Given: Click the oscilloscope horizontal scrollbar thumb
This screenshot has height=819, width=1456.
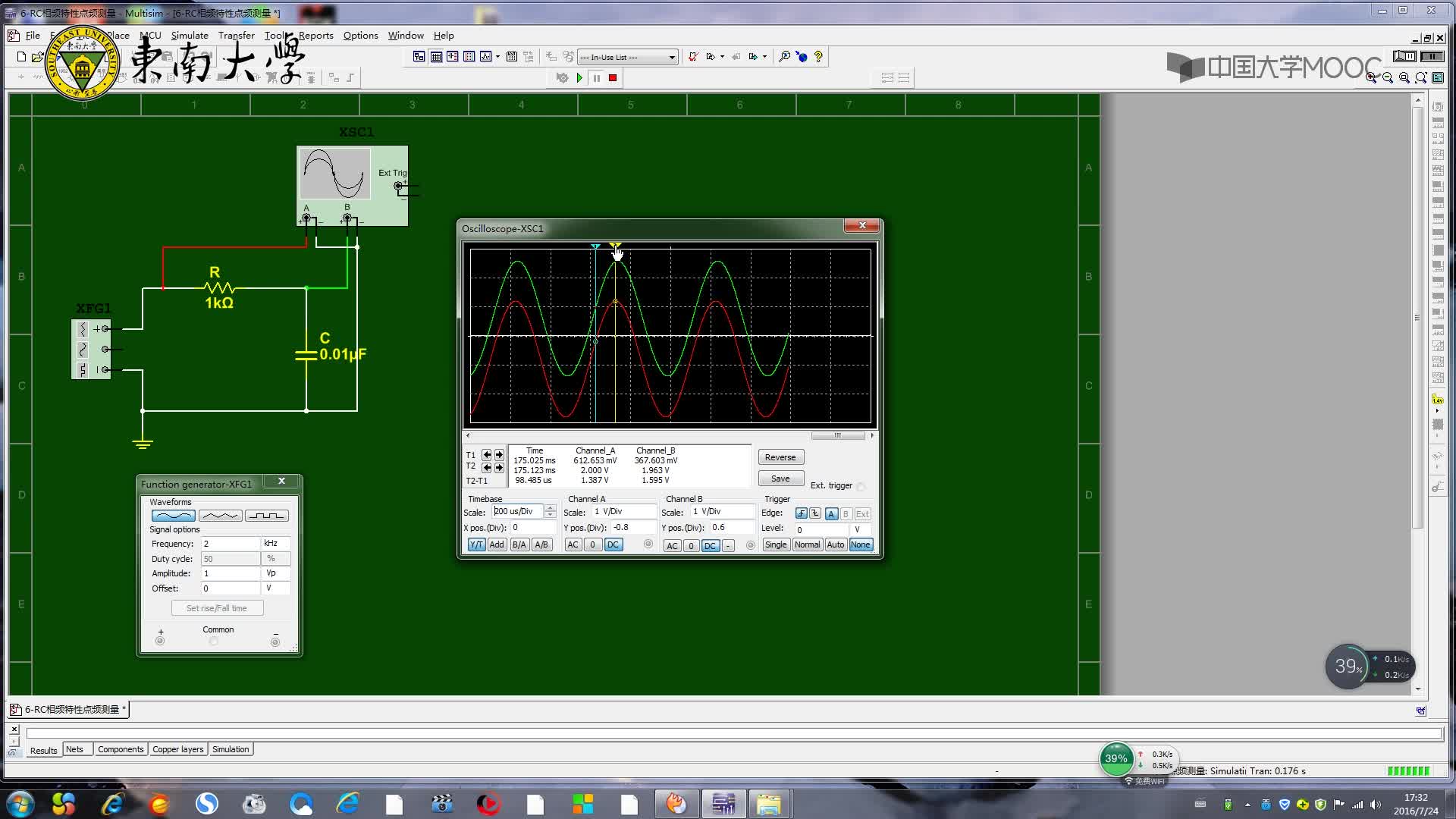Looking at the screenshot, I should tap(838, 435).
